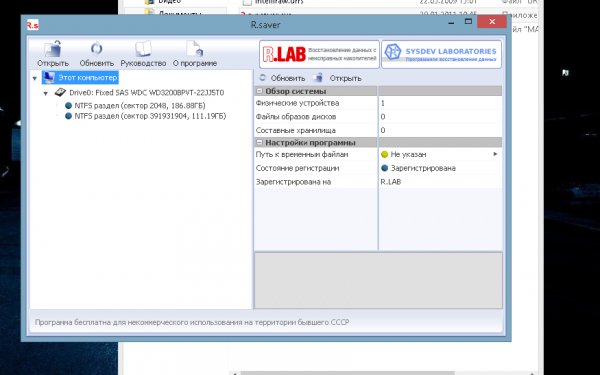Collapse the Обзор системы section

(259, 91)
